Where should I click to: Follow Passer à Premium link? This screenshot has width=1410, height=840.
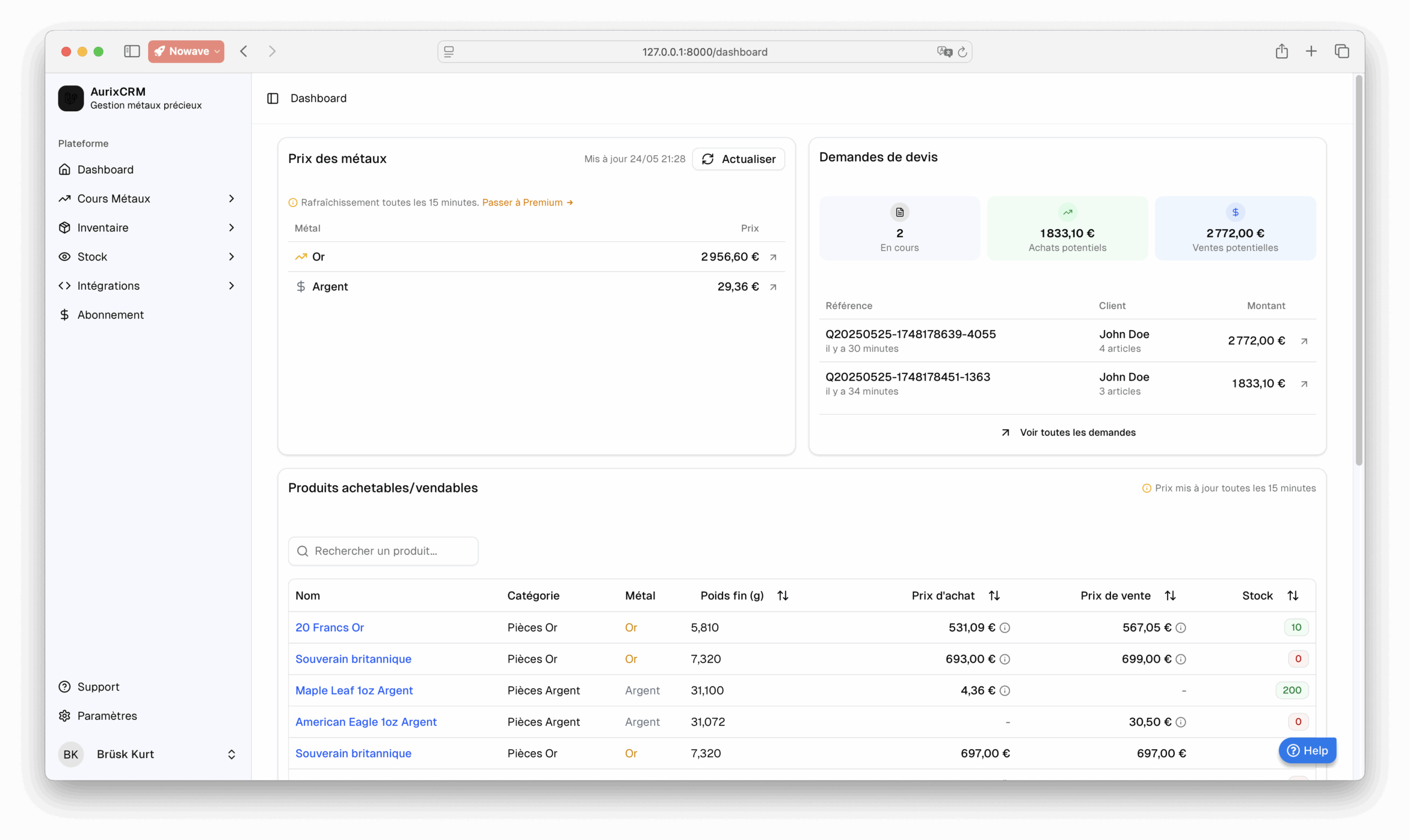coord(527,203)
